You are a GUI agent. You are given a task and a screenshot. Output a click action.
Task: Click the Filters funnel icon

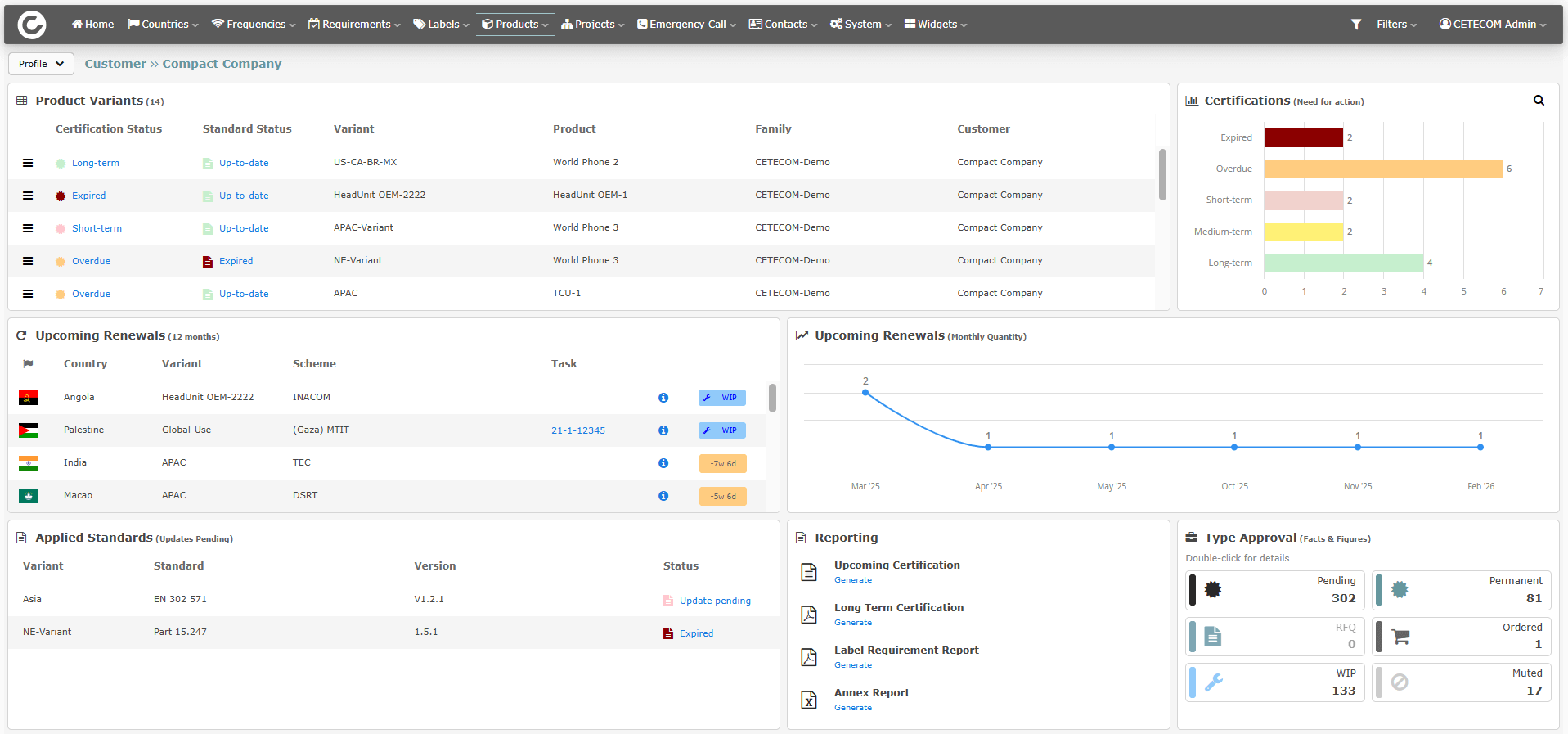click(x=1356, y=25)
